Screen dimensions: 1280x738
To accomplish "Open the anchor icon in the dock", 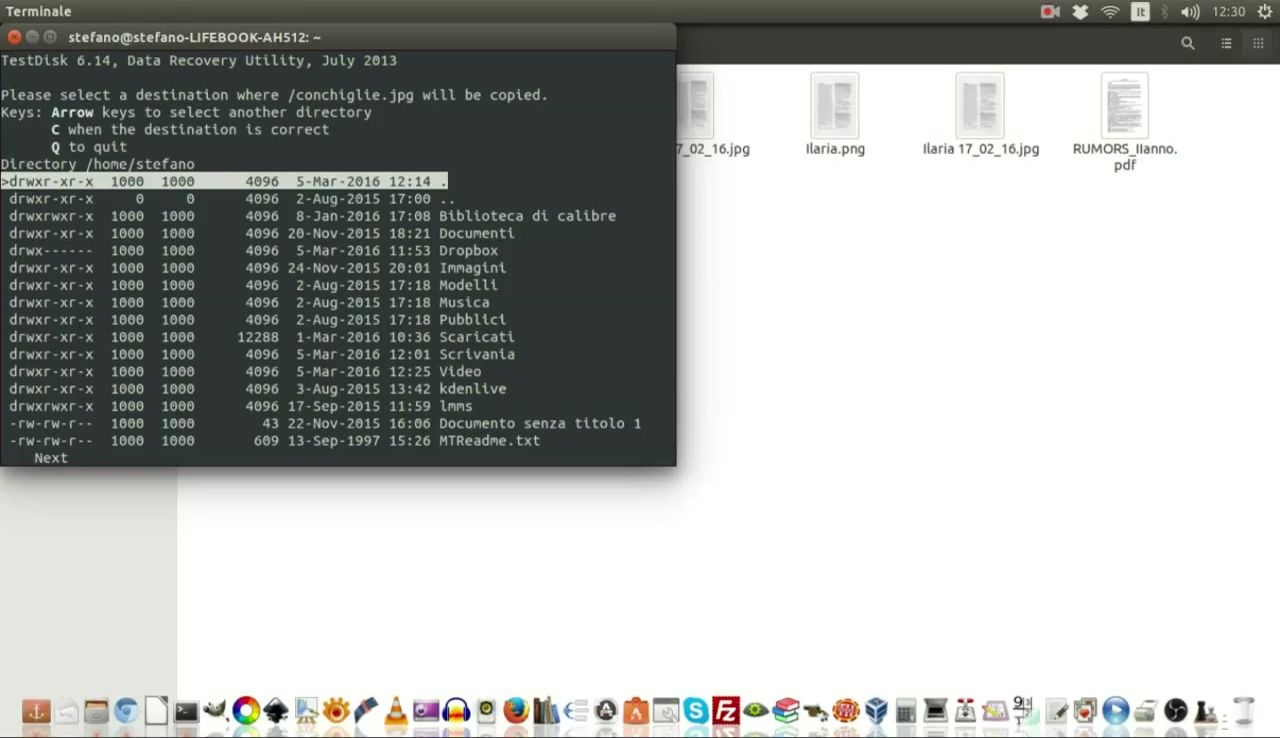I will point(36,711).
